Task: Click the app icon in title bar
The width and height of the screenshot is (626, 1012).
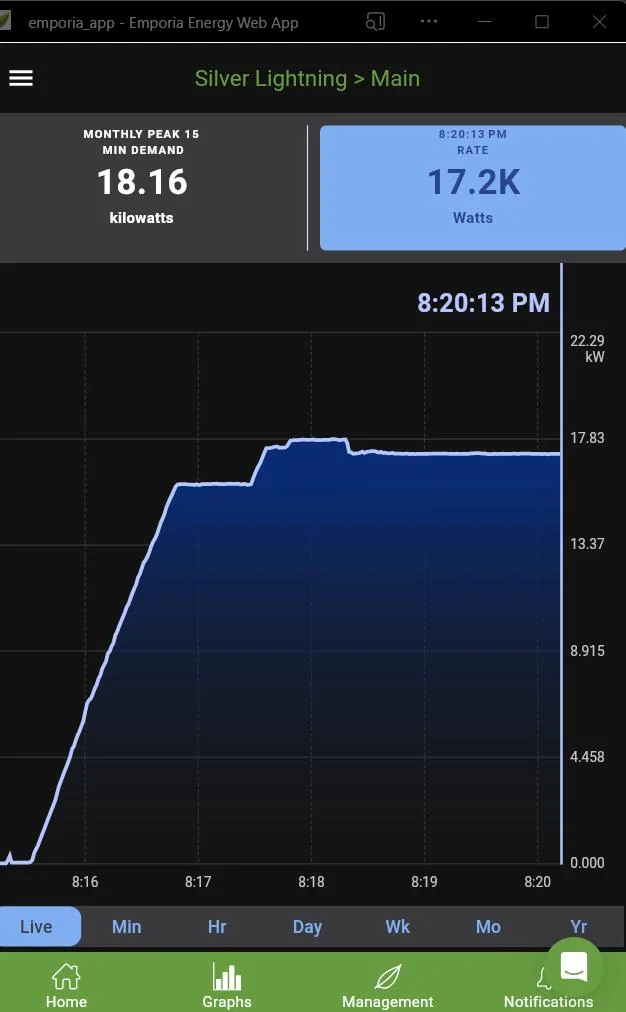Action: coord(6,22)
